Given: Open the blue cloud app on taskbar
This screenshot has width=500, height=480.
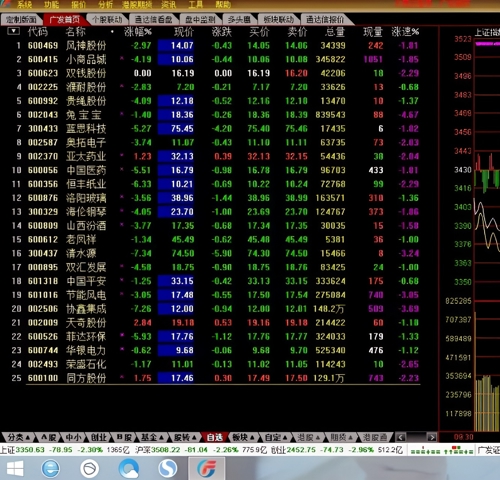Looking at the screenshot, I should point(129,468).
